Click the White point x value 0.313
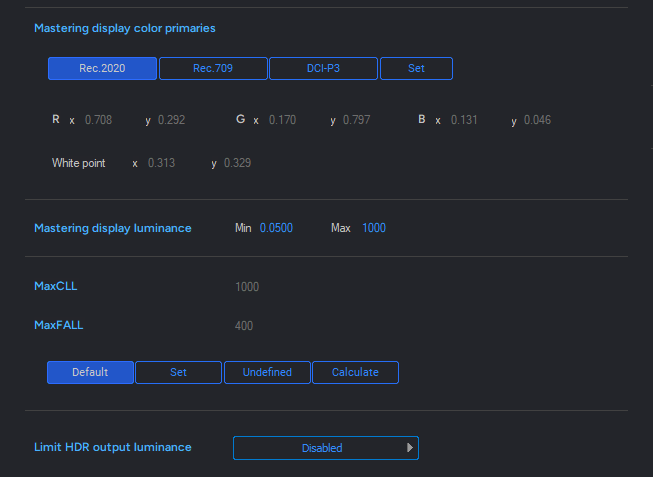 (x=161, y=163)
